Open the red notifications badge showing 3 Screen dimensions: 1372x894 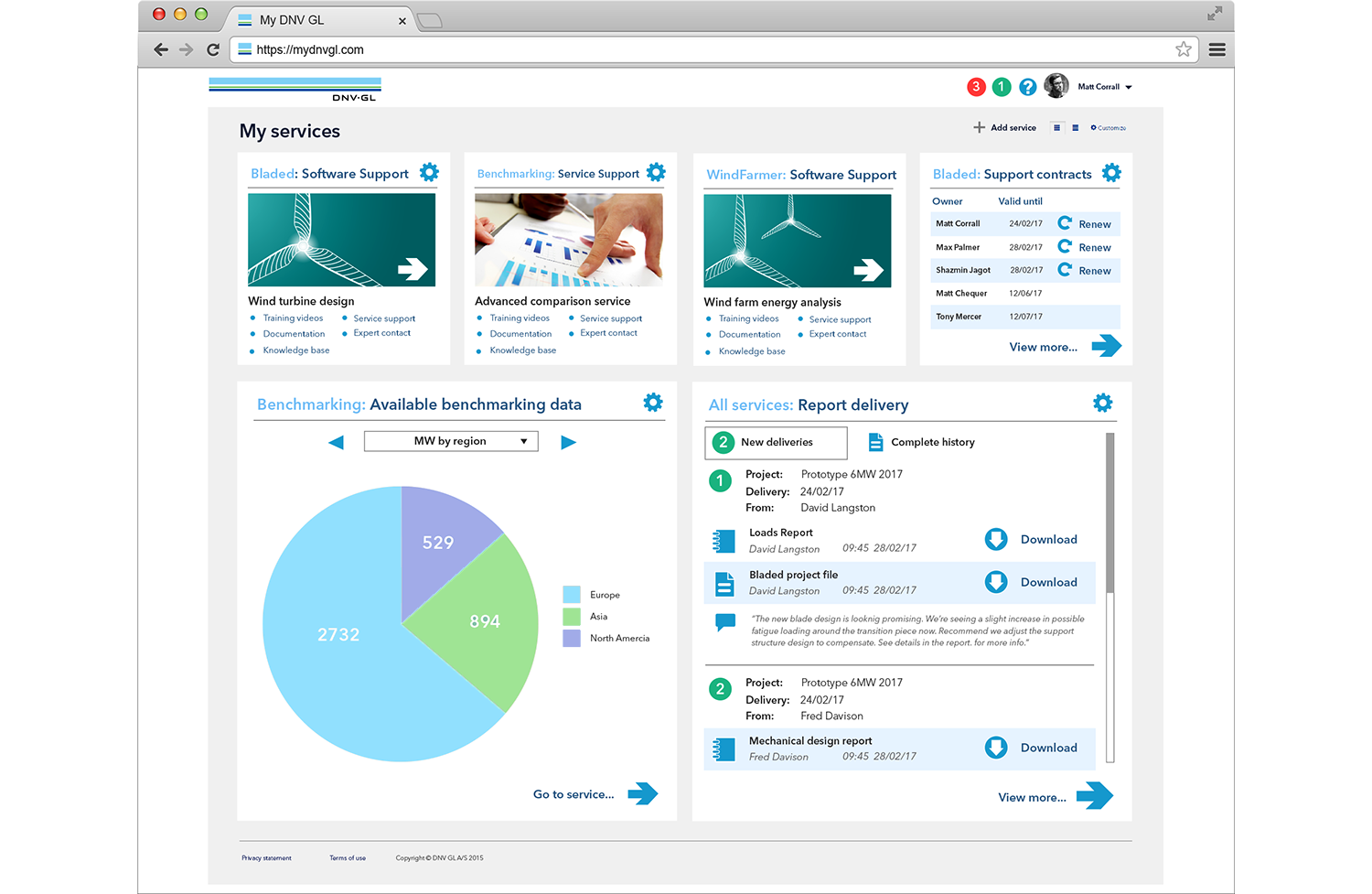click(976, 87)
